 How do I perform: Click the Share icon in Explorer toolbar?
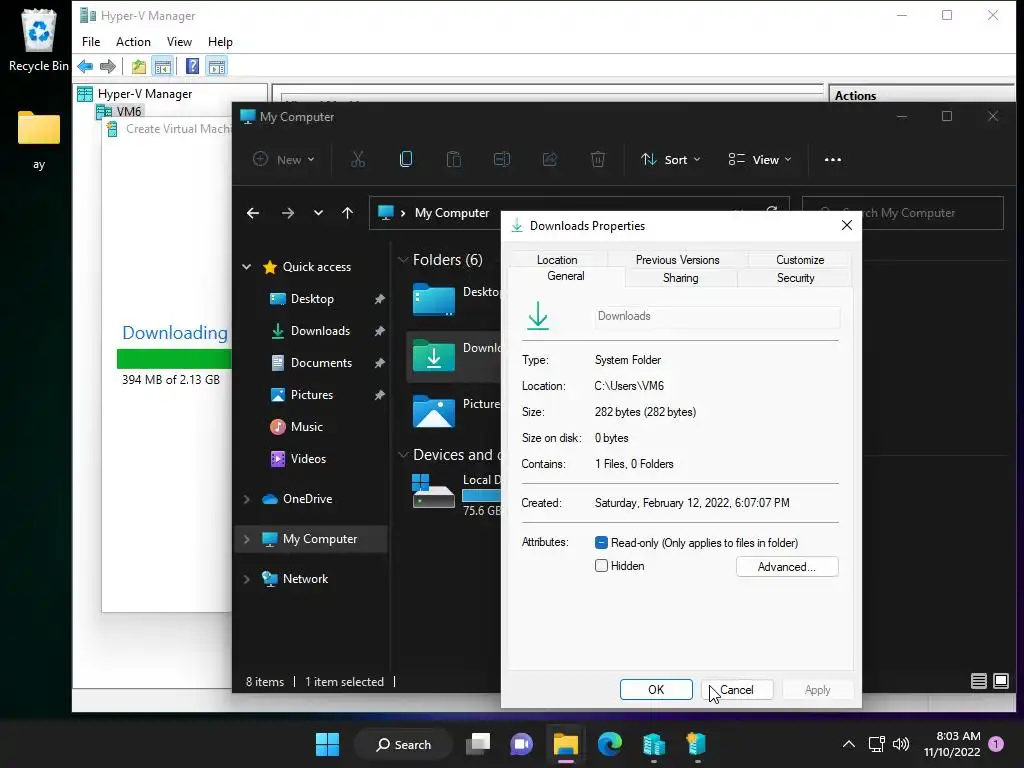550,159
